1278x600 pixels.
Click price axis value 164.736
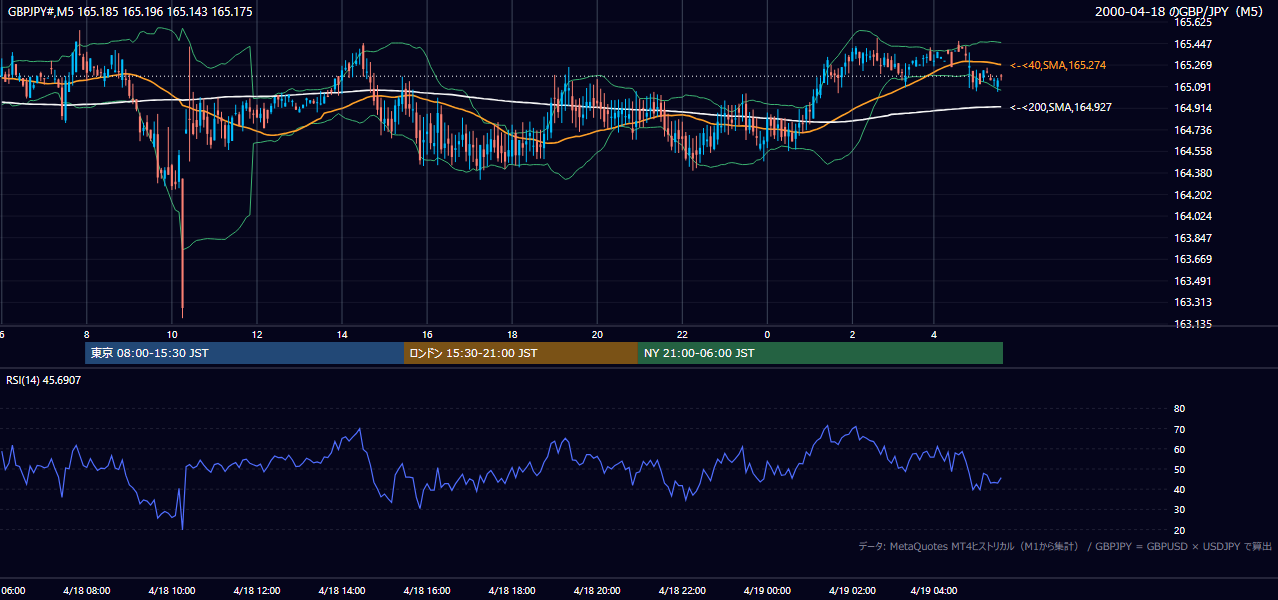(1192, 130)
